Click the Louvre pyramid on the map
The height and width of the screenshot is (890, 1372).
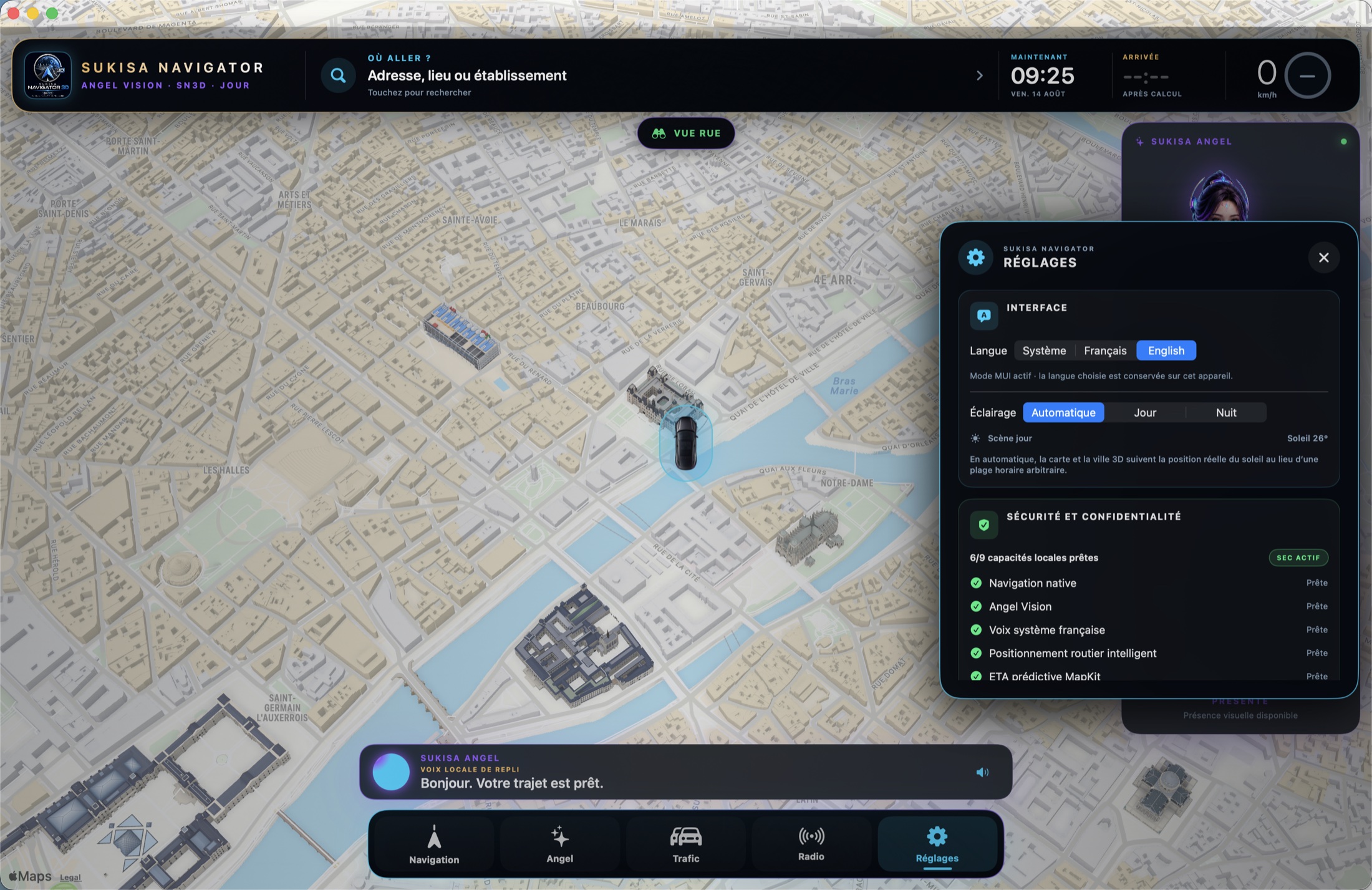(130, 839)
